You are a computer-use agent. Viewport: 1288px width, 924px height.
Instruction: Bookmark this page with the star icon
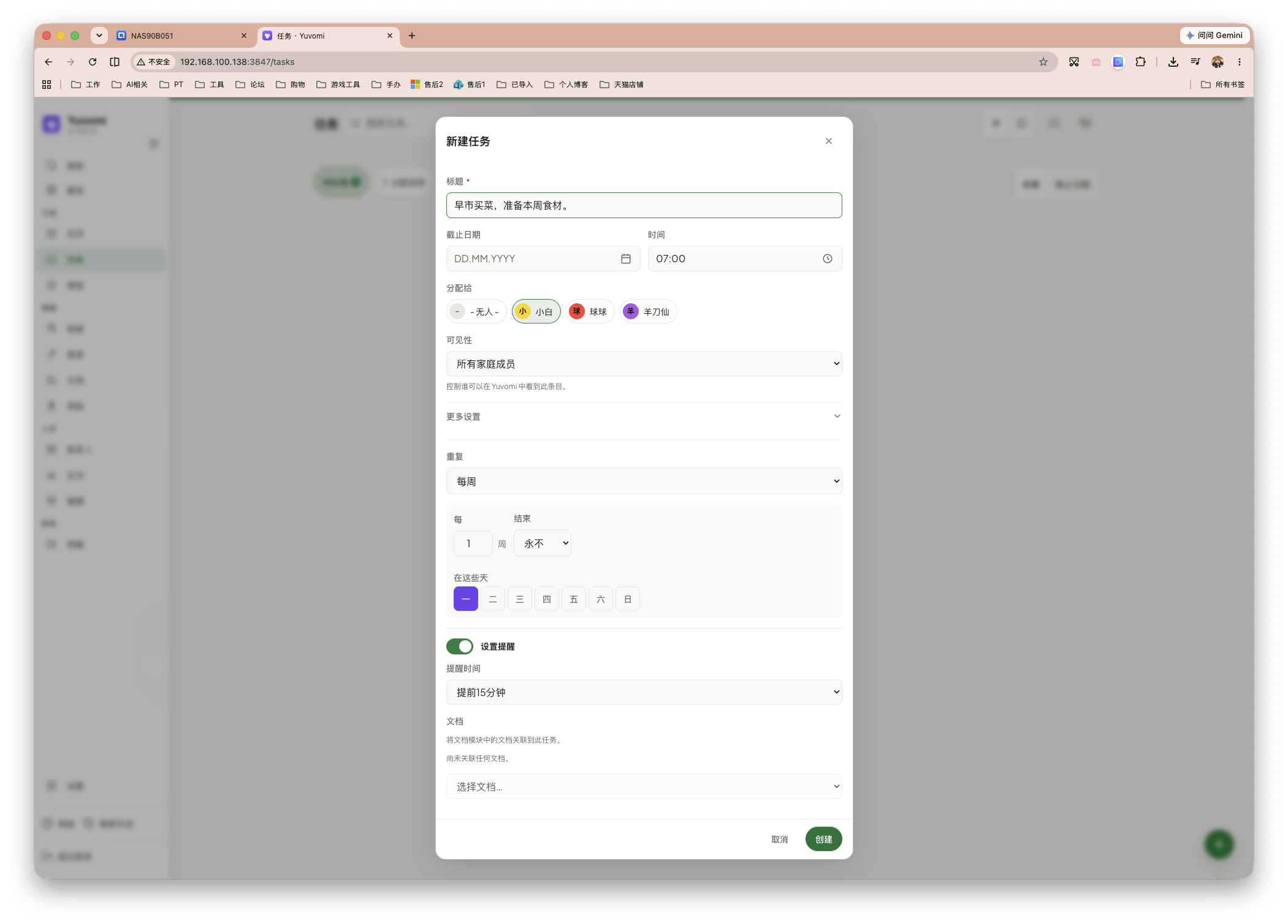coord(1043,62)
